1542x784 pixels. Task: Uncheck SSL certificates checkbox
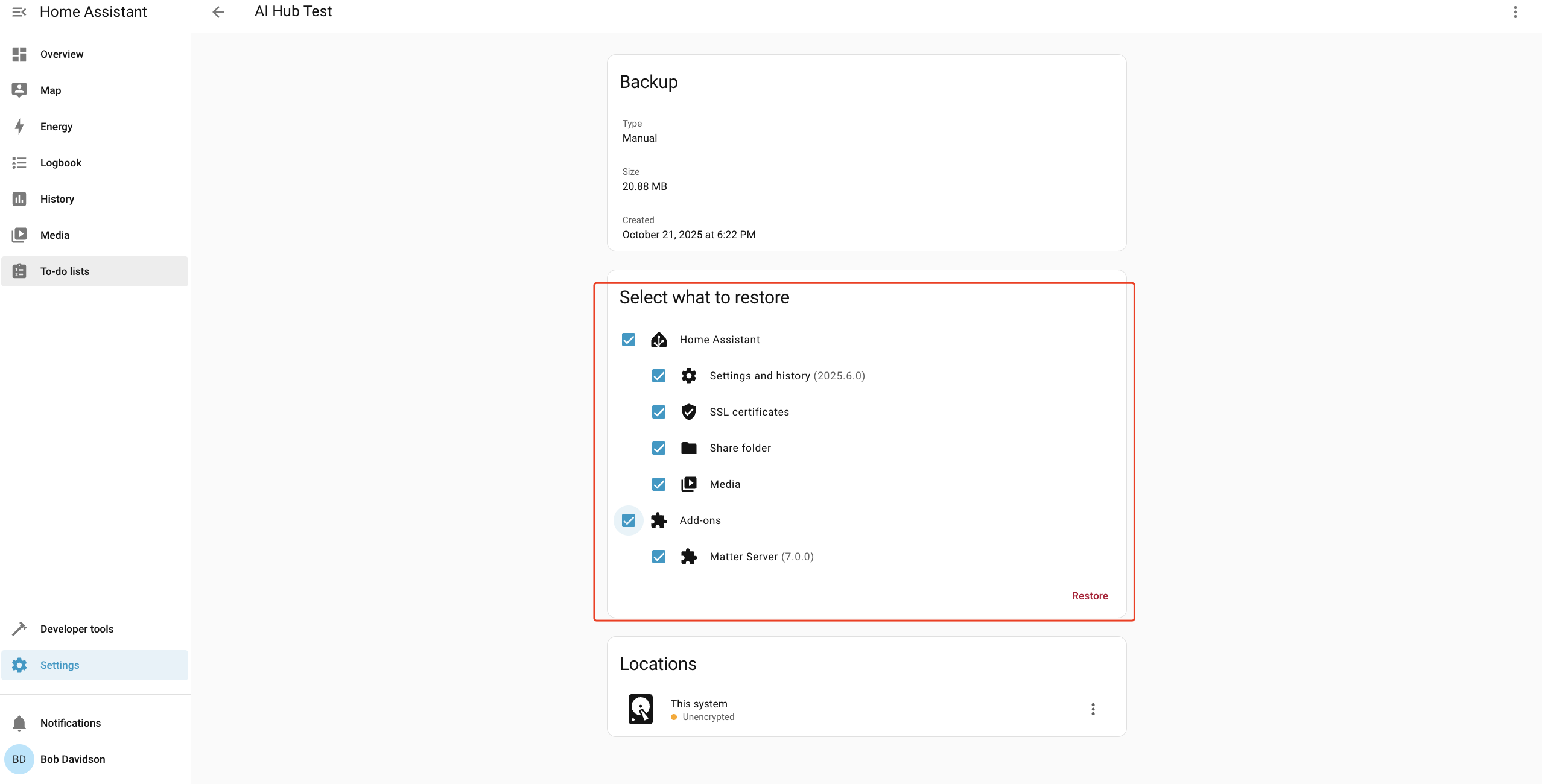click(659, 412)
